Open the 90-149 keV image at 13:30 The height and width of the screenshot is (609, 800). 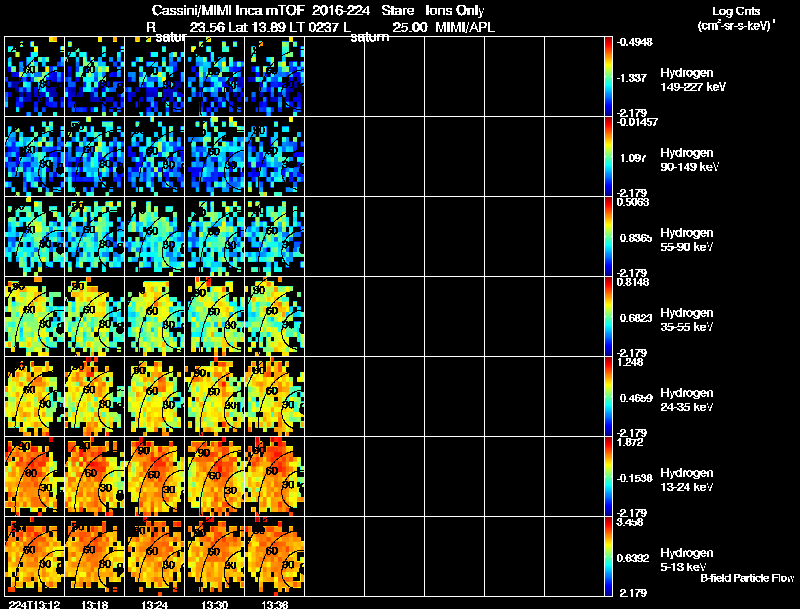(x=215, y=157)
